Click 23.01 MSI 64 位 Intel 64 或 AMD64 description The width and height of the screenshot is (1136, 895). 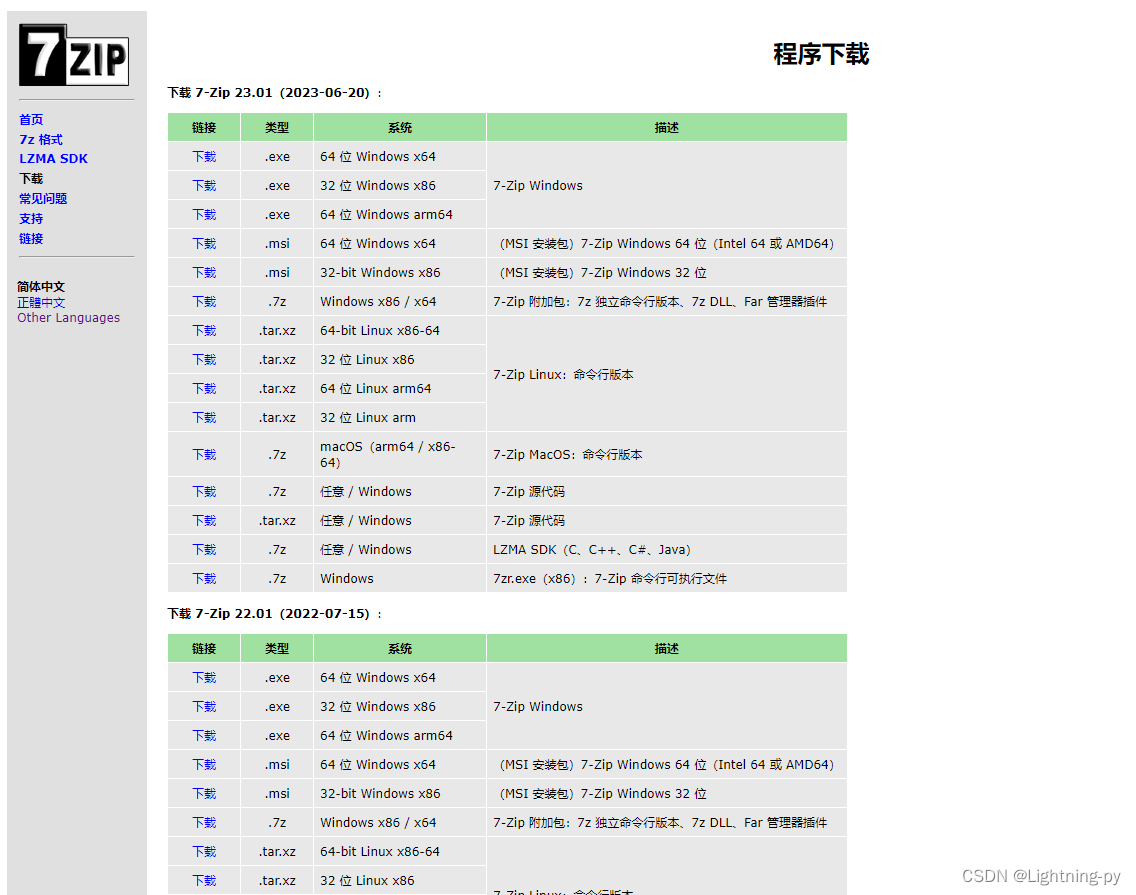(x=667, y=243)
